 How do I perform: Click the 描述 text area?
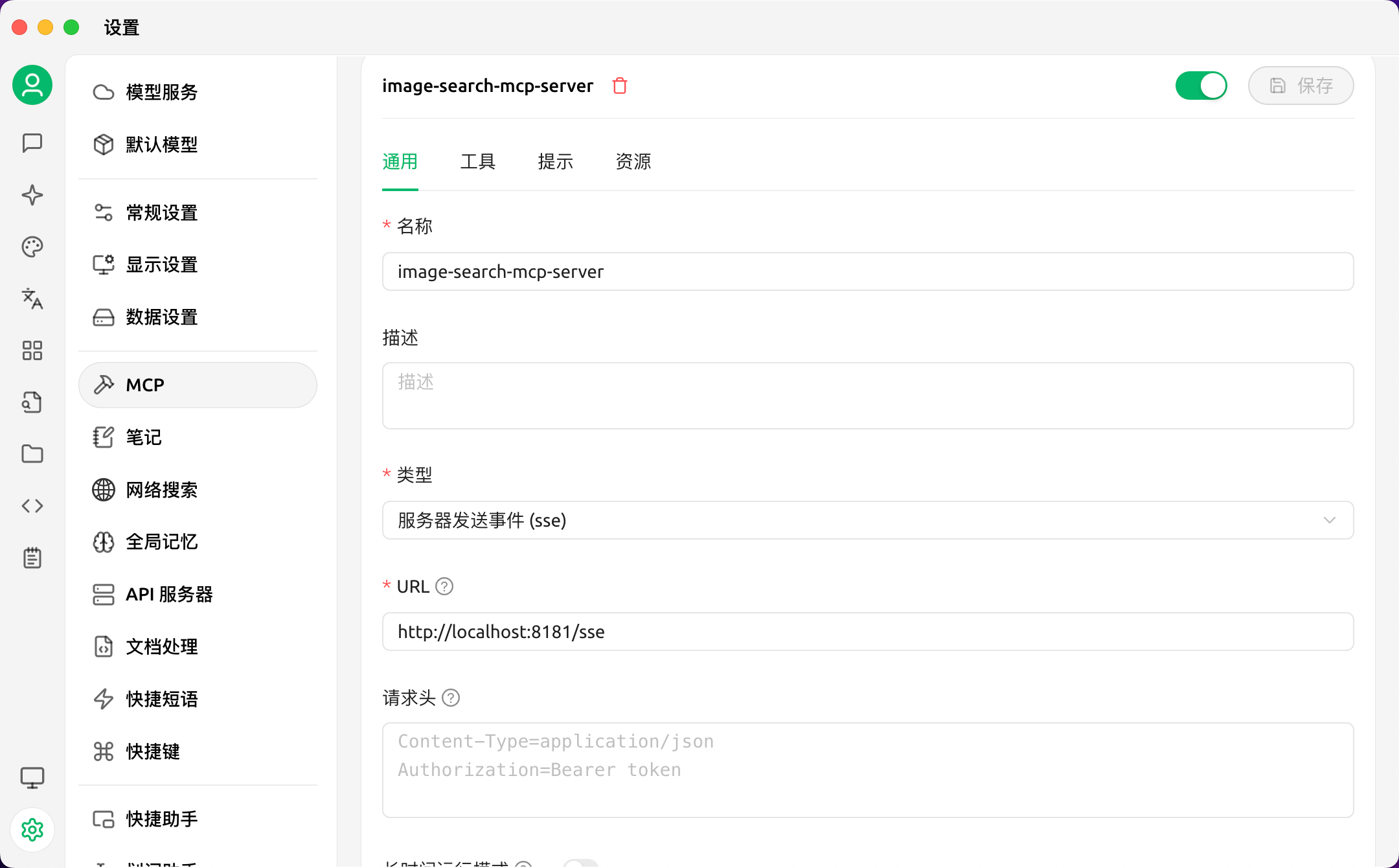click(x=868, y=396)
